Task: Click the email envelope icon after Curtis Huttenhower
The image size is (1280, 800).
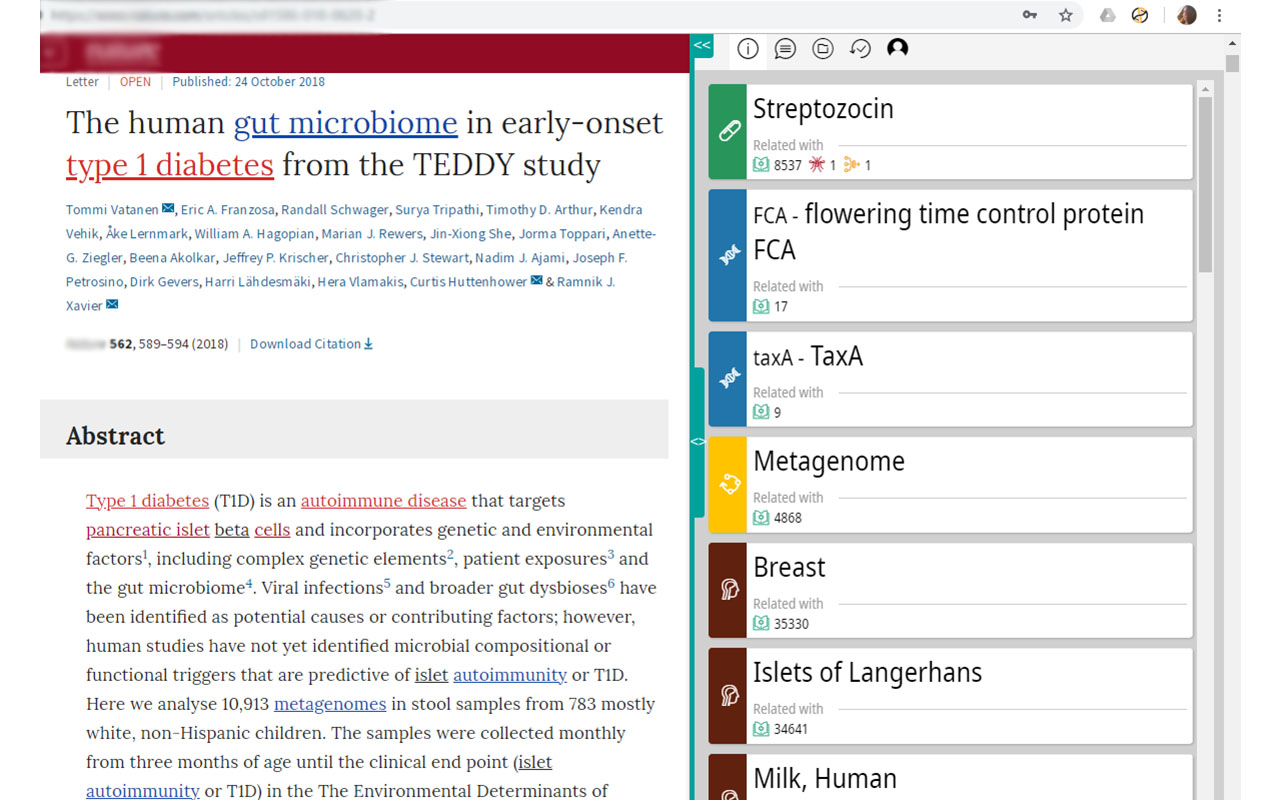Action: pos(537,281)
